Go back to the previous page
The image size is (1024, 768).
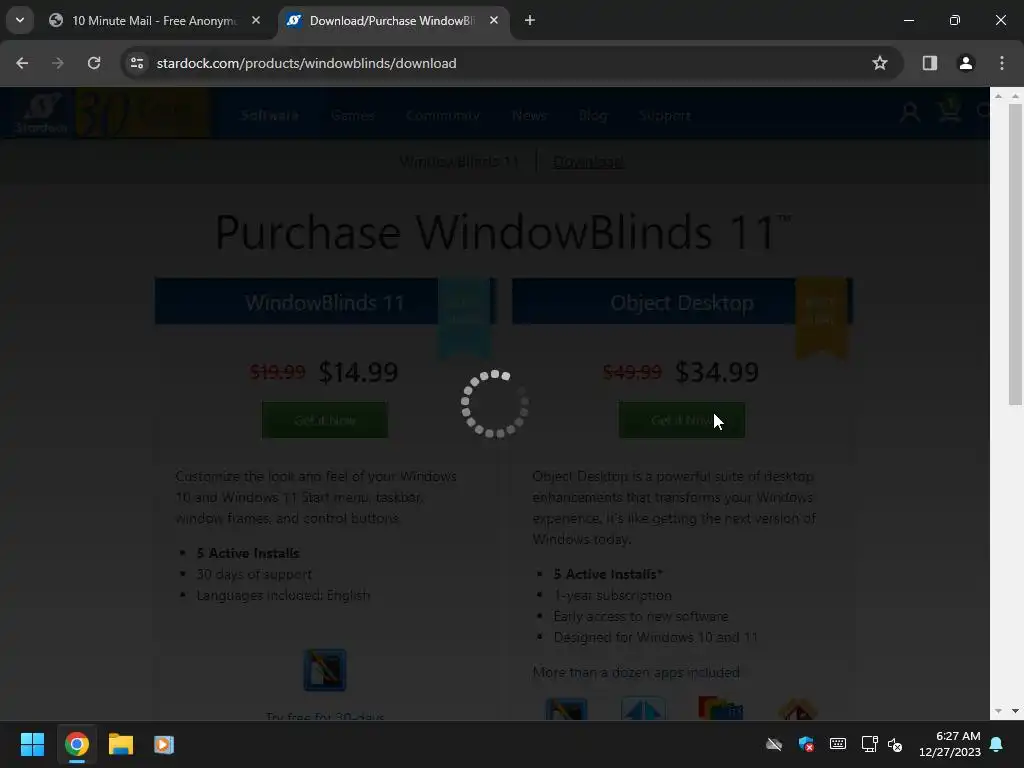[22, 63]
